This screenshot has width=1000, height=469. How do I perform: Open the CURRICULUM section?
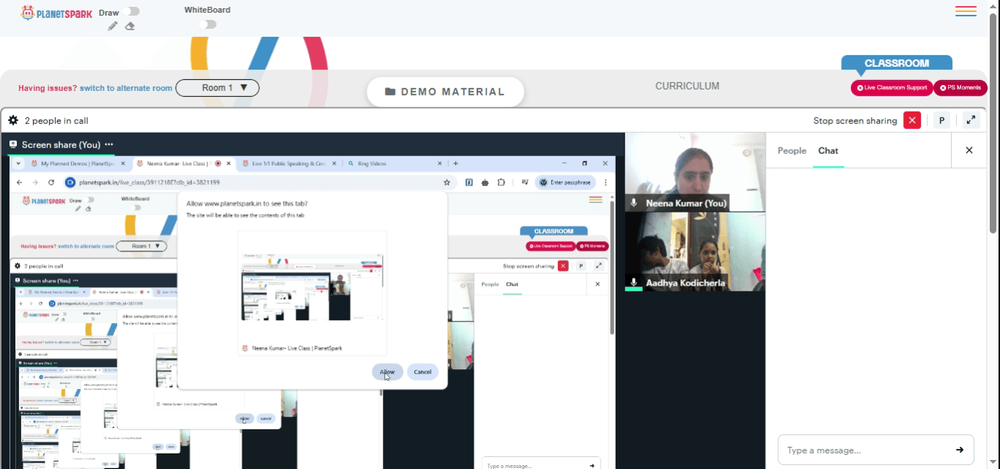click(x=687, y=86)
